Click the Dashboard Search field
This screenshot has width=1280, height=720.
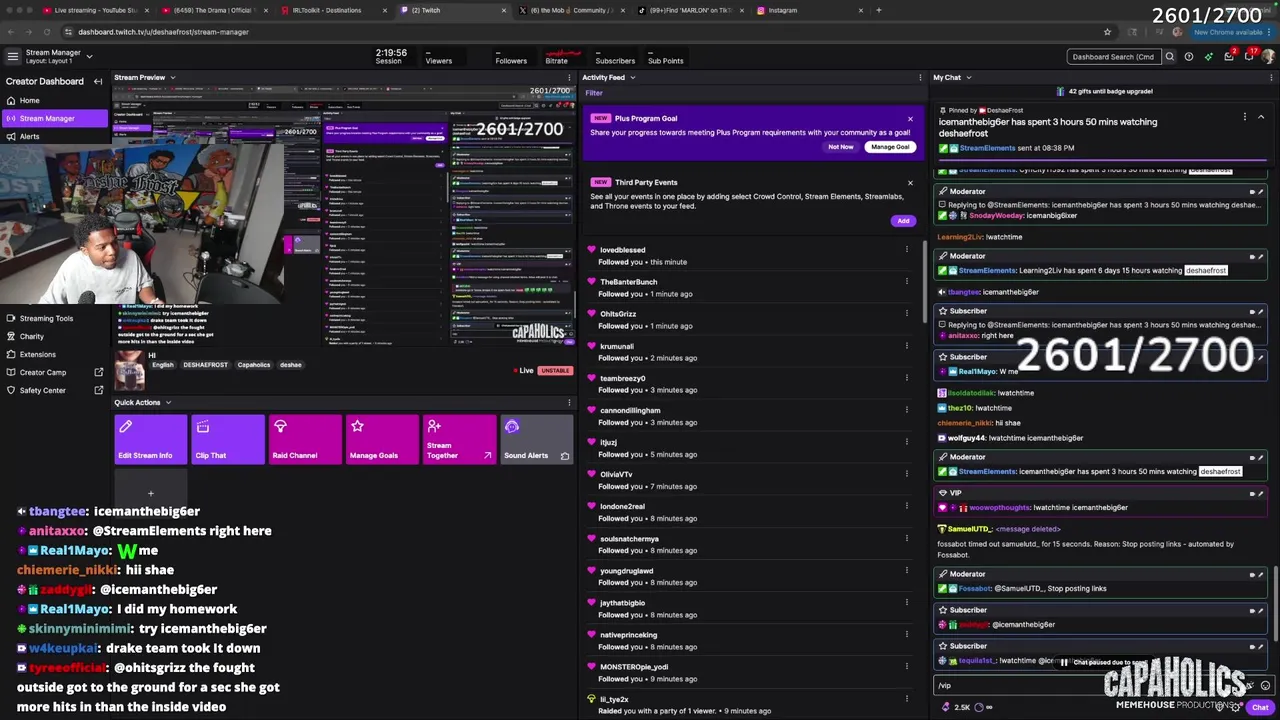[x=1112, y=57]
